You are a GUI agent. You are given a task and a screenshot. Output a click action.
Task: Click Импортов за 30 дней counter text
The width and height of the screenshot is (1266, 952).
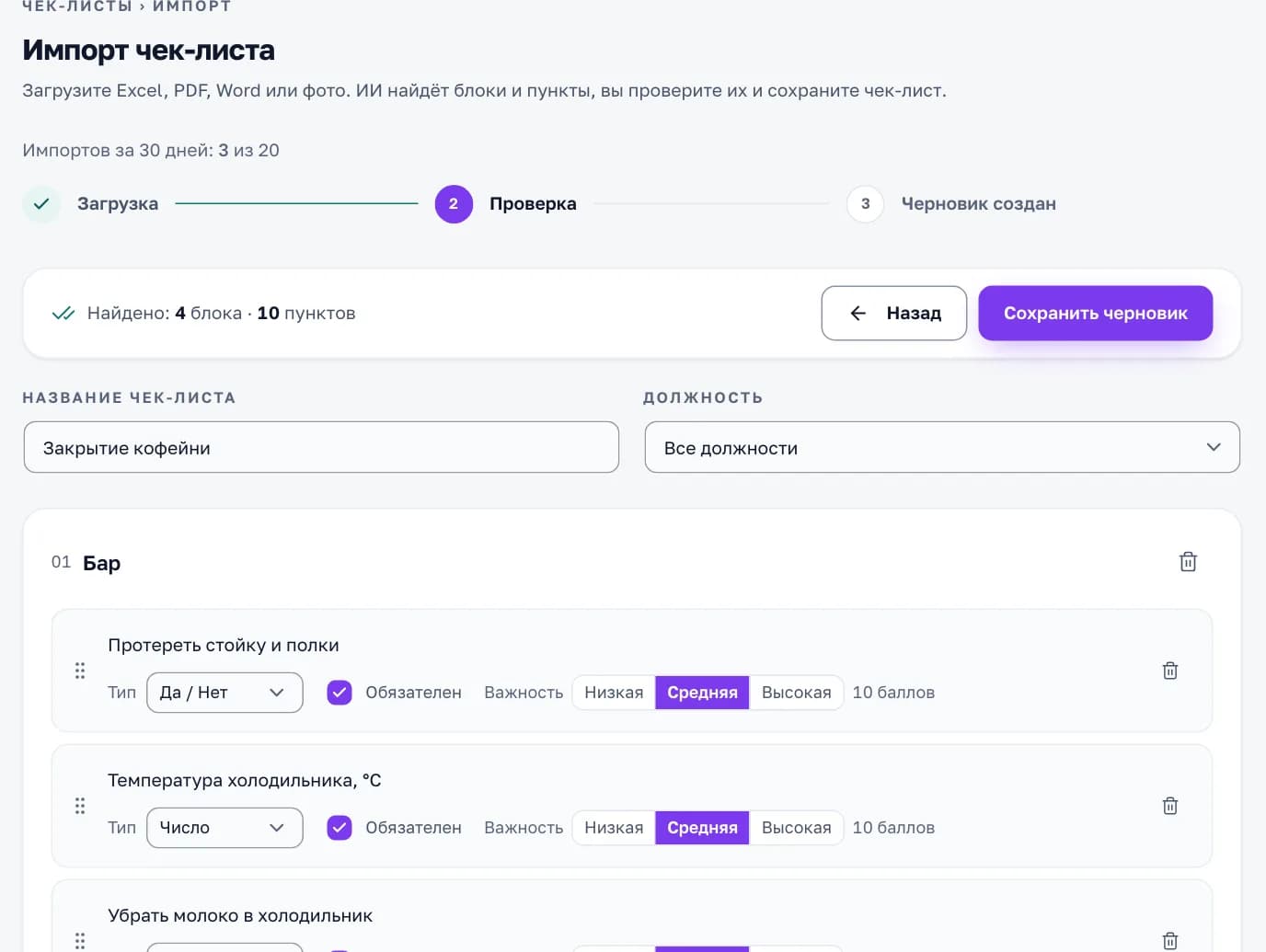pos(151,150)
